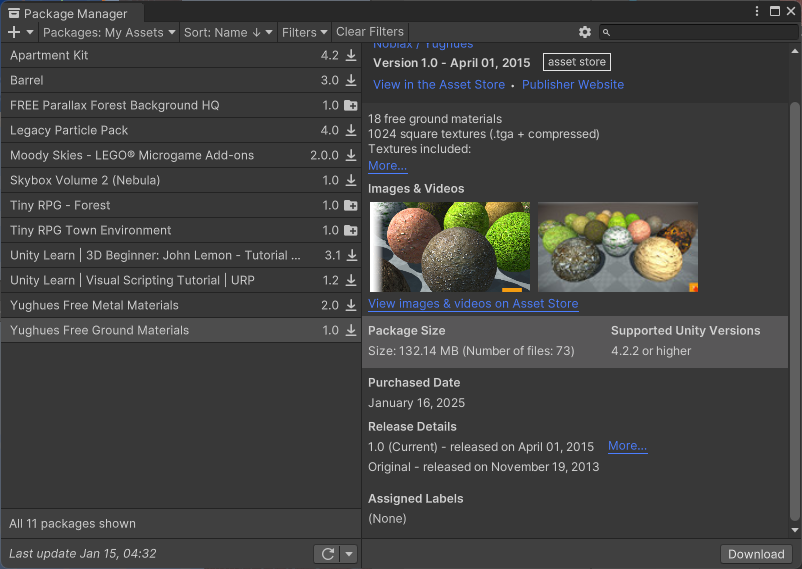This screenshot has width=802, height=569.
Task: Click import icon for Tiny RPG - Forest
Action: point(351,205)
